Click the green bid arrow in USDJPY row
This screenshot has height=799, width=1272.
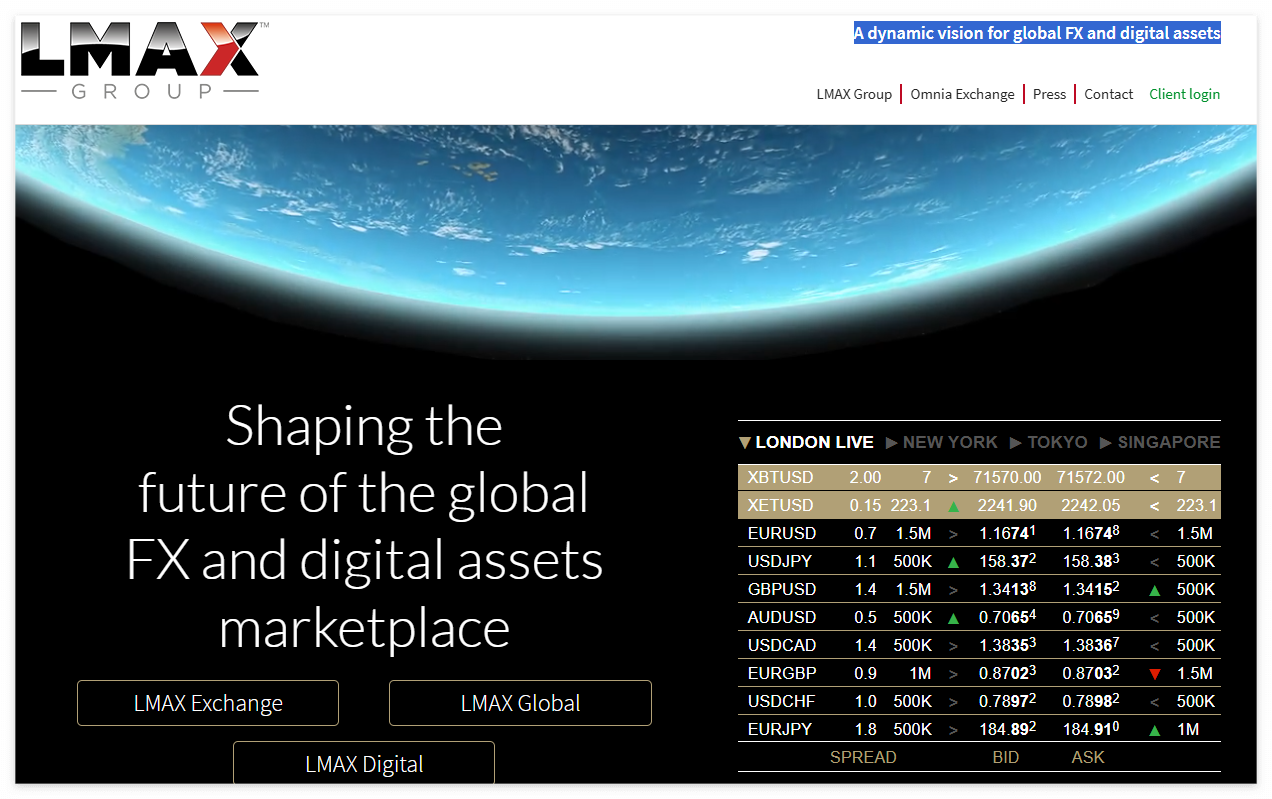953,562
